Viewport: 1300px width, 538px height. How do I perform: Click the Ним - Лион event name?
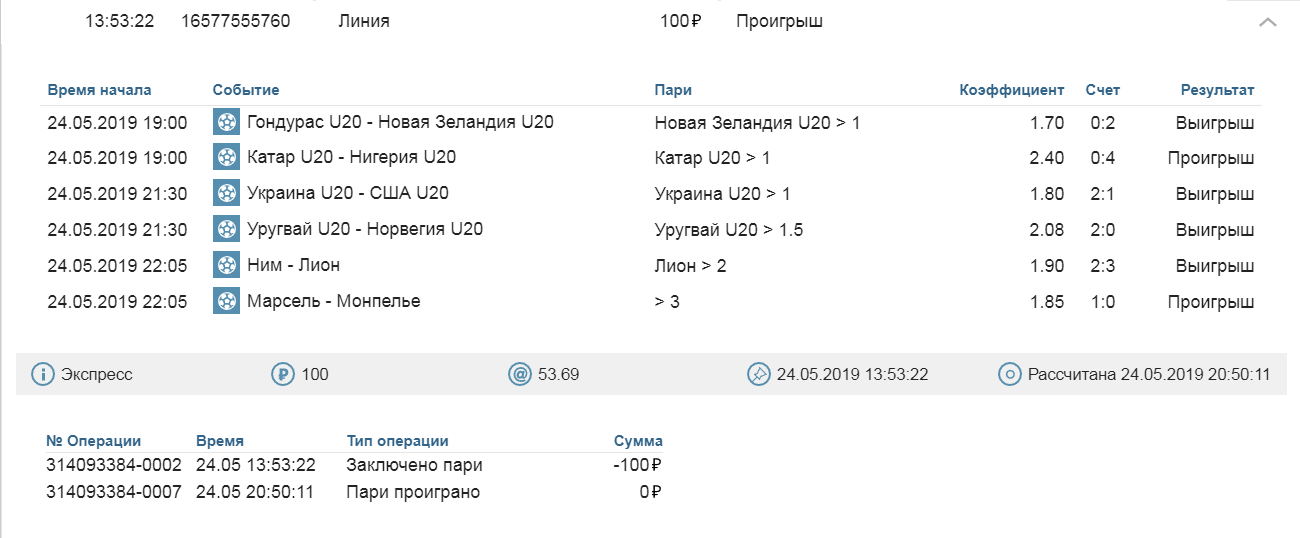[x=293, y=265]
